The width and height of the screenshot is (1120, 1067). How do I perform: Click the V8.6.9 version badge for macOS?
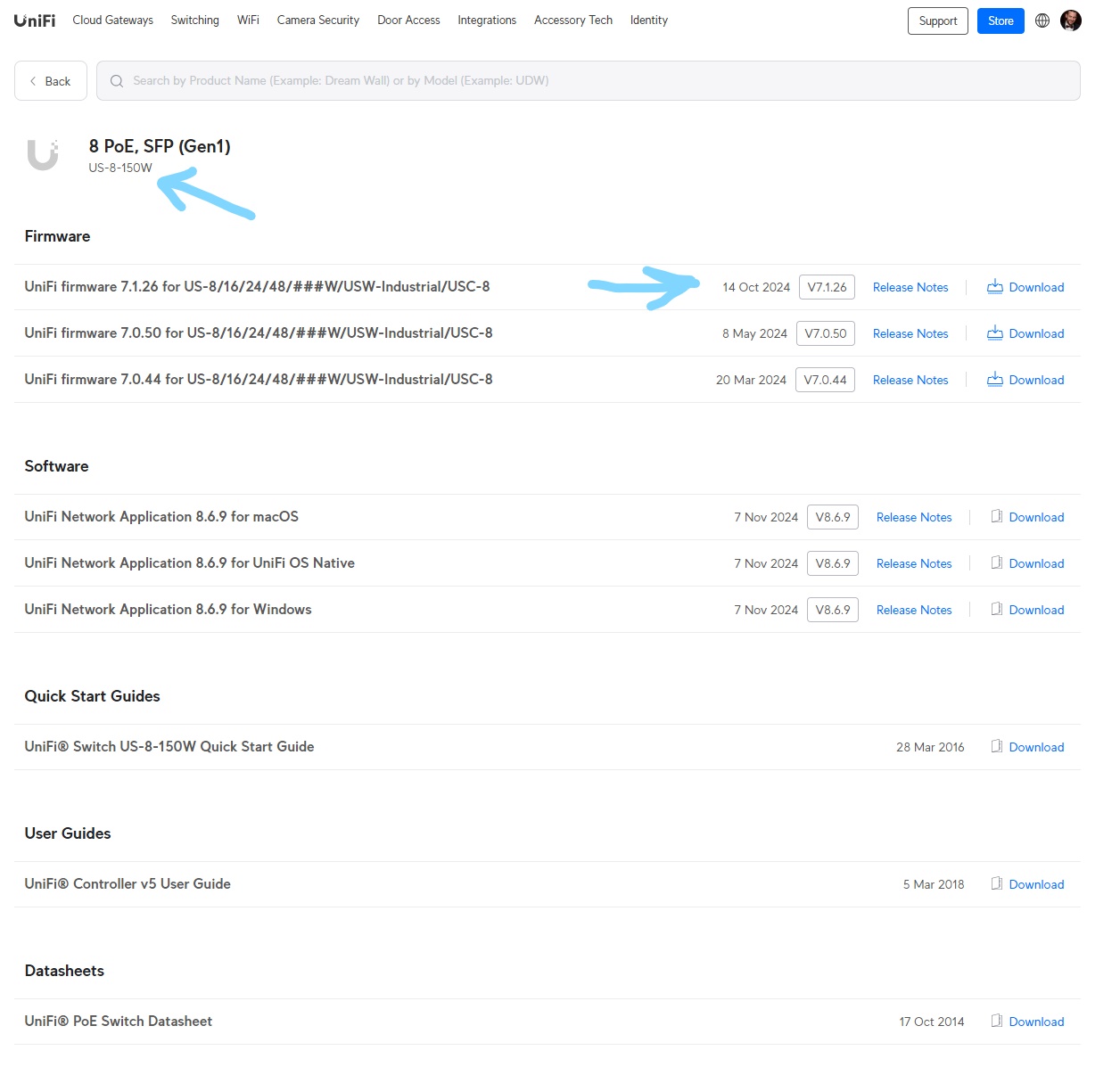tap(832, 517)
